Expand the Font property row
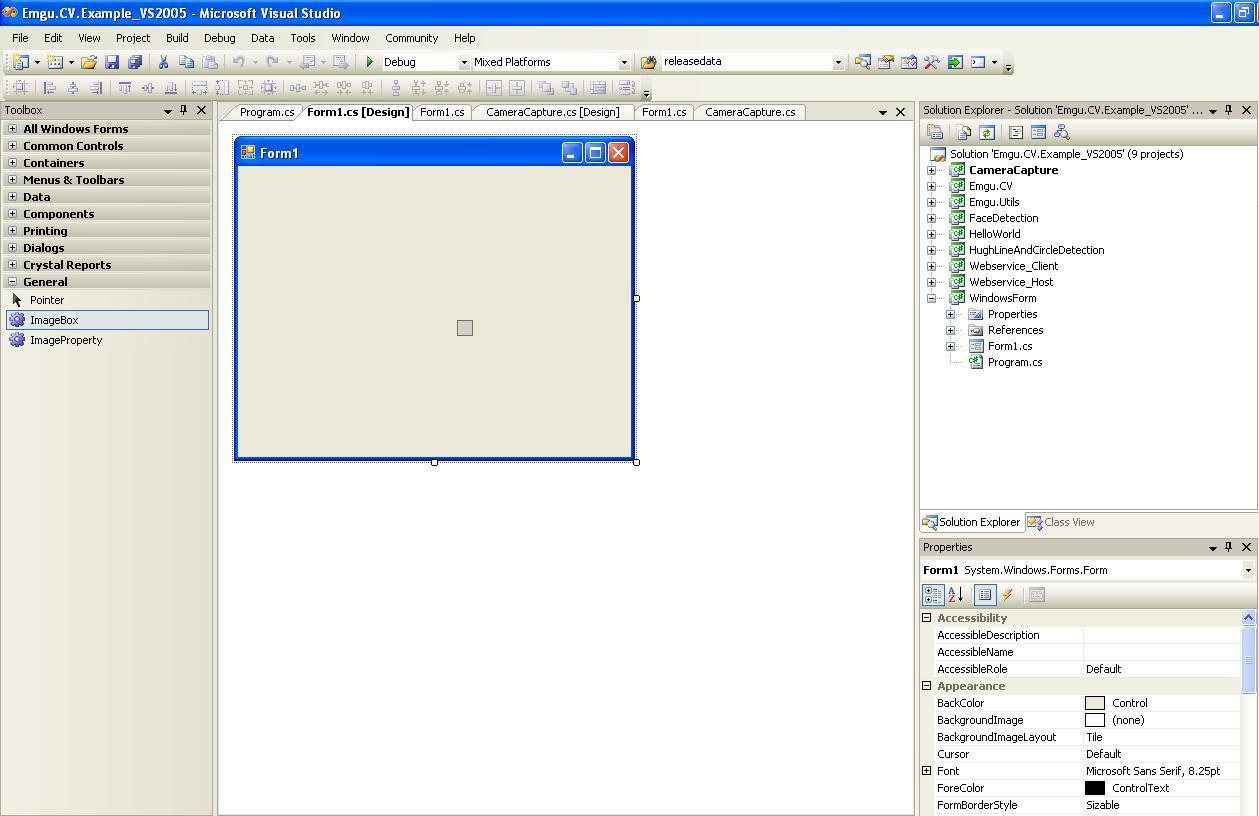Viewport: 1259px width, 816px height. pos(926,771)
